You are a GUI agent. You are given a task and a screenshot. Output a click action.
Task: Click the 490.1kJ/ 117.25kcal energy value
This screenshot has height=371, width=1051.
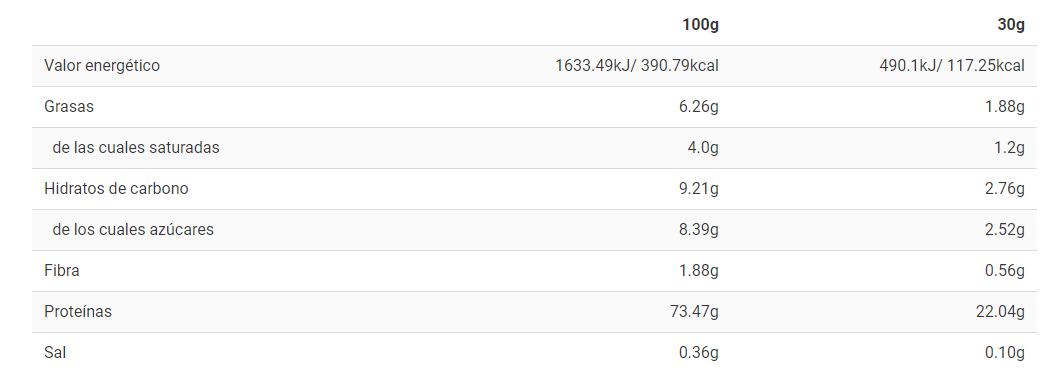[x=952, y=66]
